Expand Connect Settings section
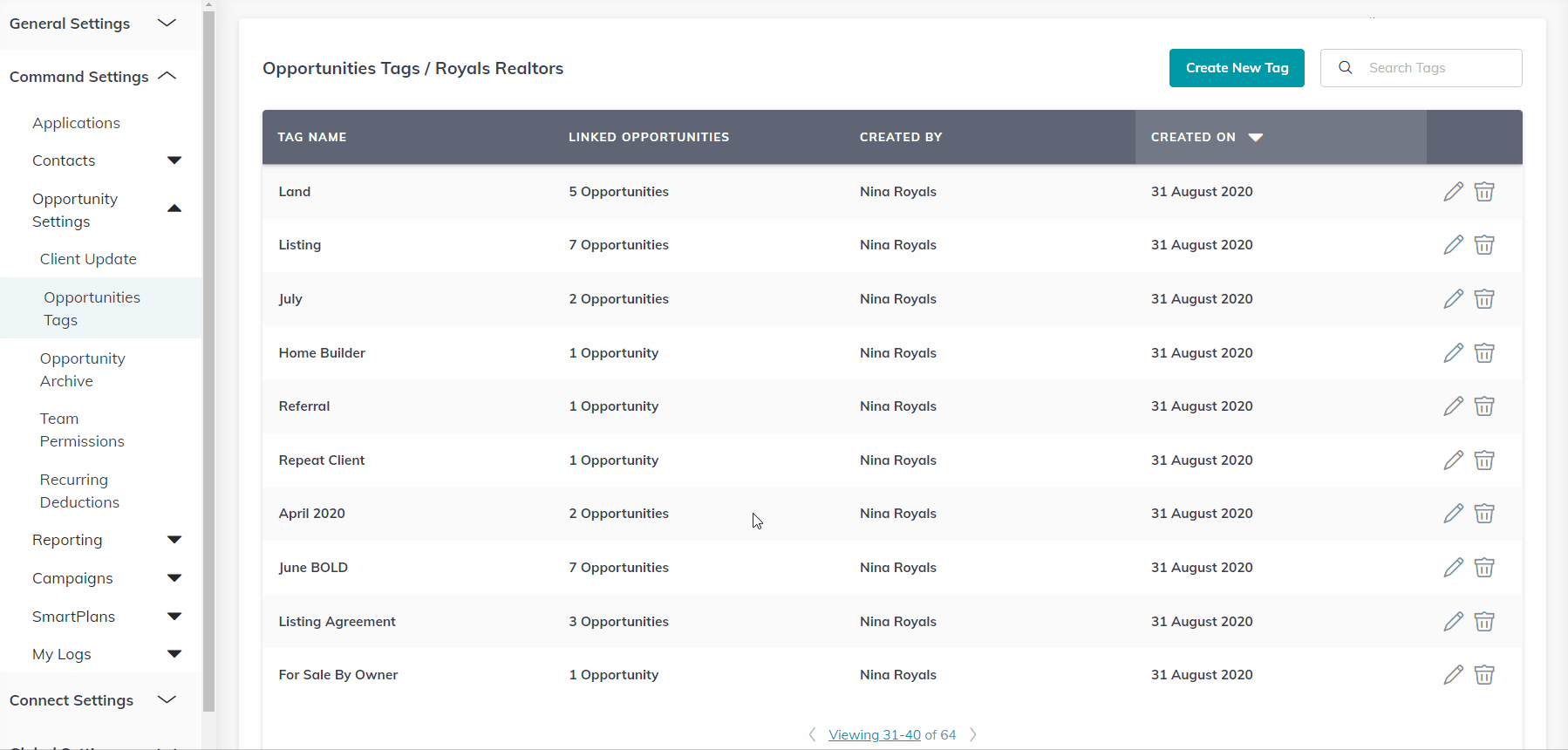 click(167, 700)
